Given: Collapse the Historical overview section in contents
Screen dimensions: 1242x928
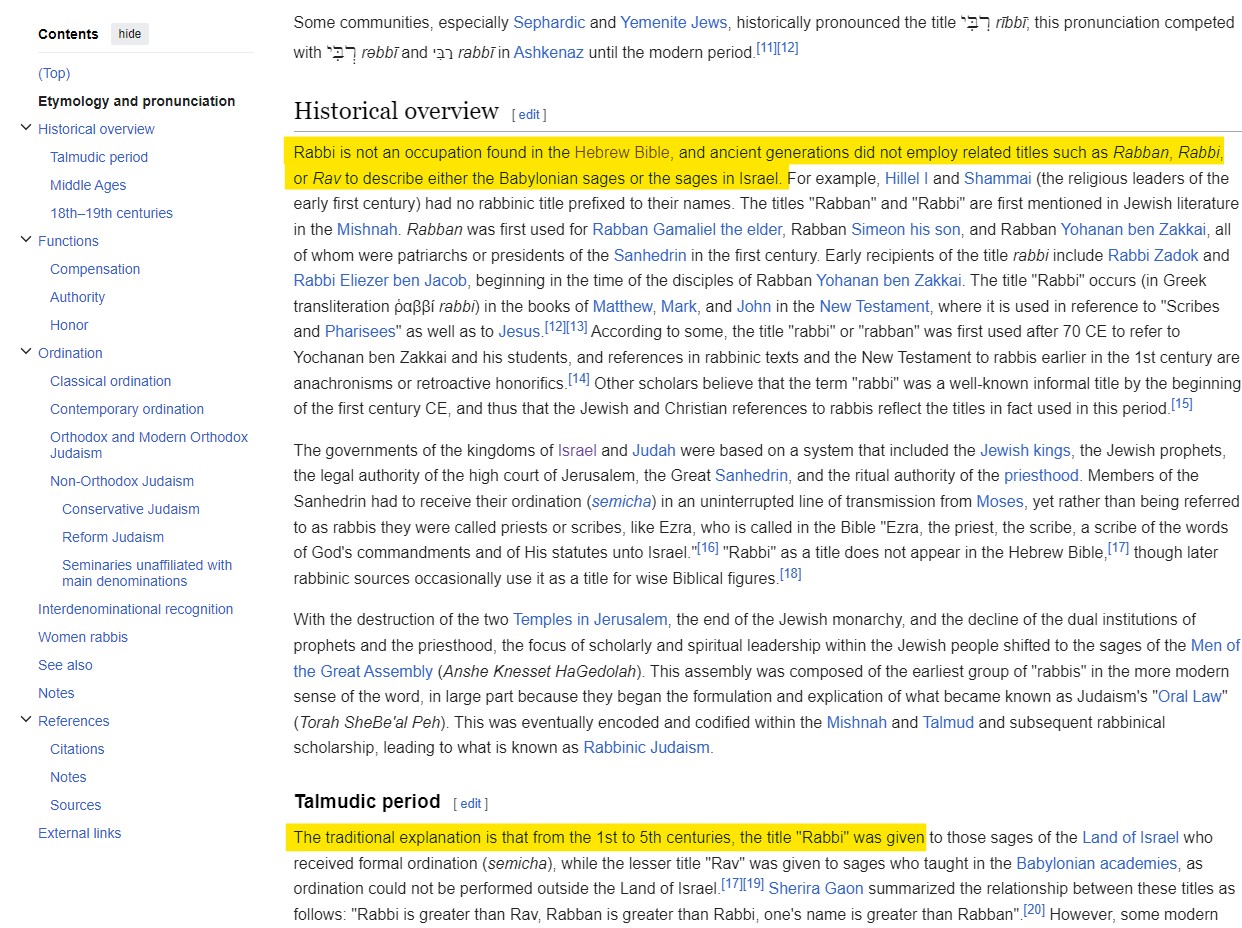Looking at the screenshot, I should pyautogui.click(x=26, y=128).
